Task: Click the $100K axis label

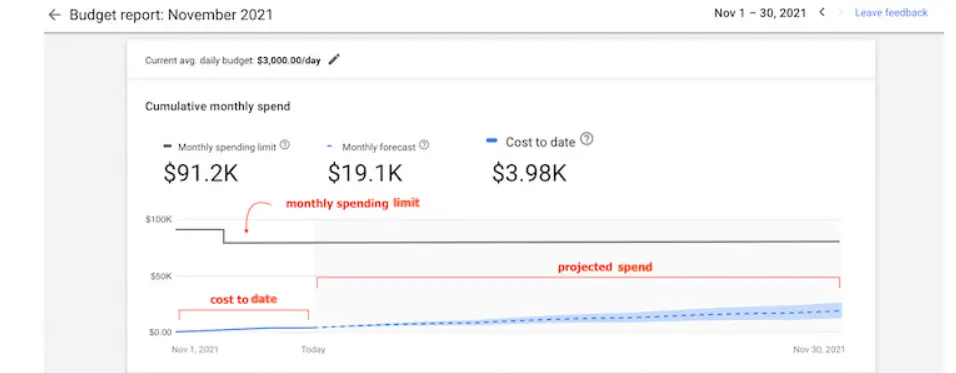Action: point(159,219)
